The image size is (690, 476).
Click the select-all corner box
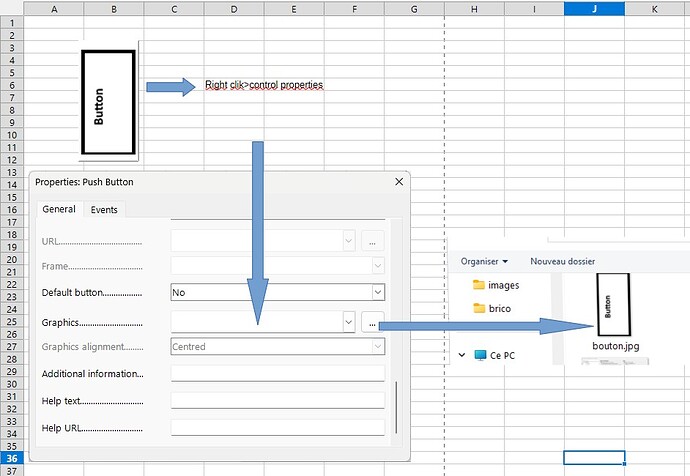pyautogui.click(x=12, y=9)
